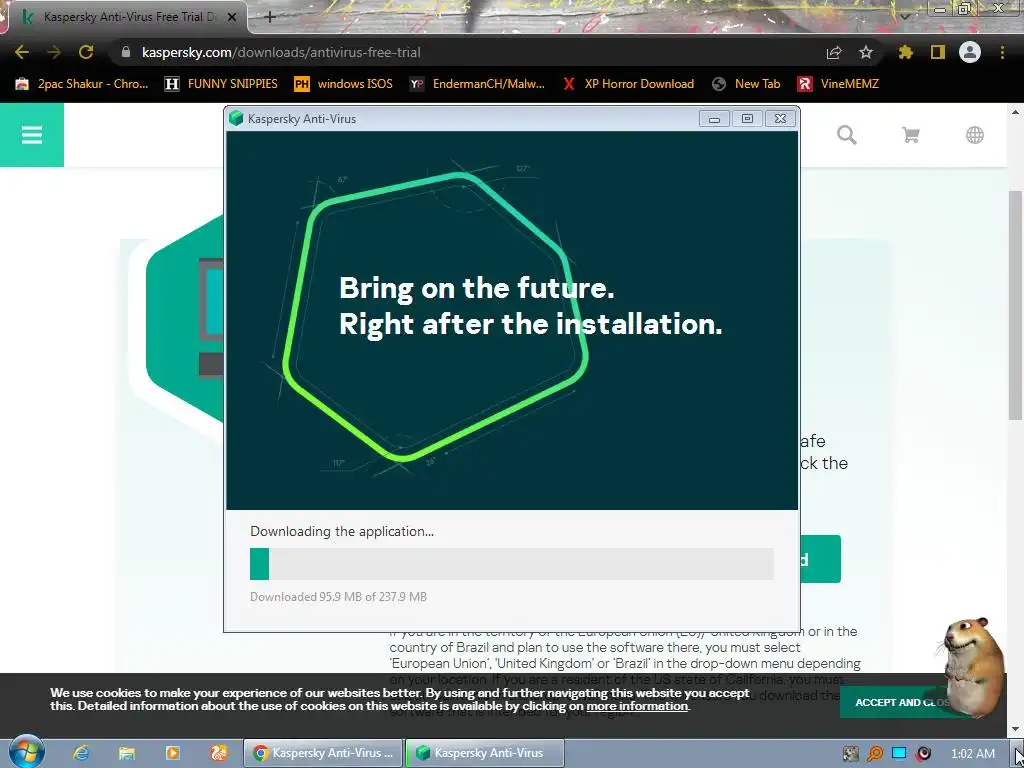Bookmark this page with the star icon

[866, 52]
